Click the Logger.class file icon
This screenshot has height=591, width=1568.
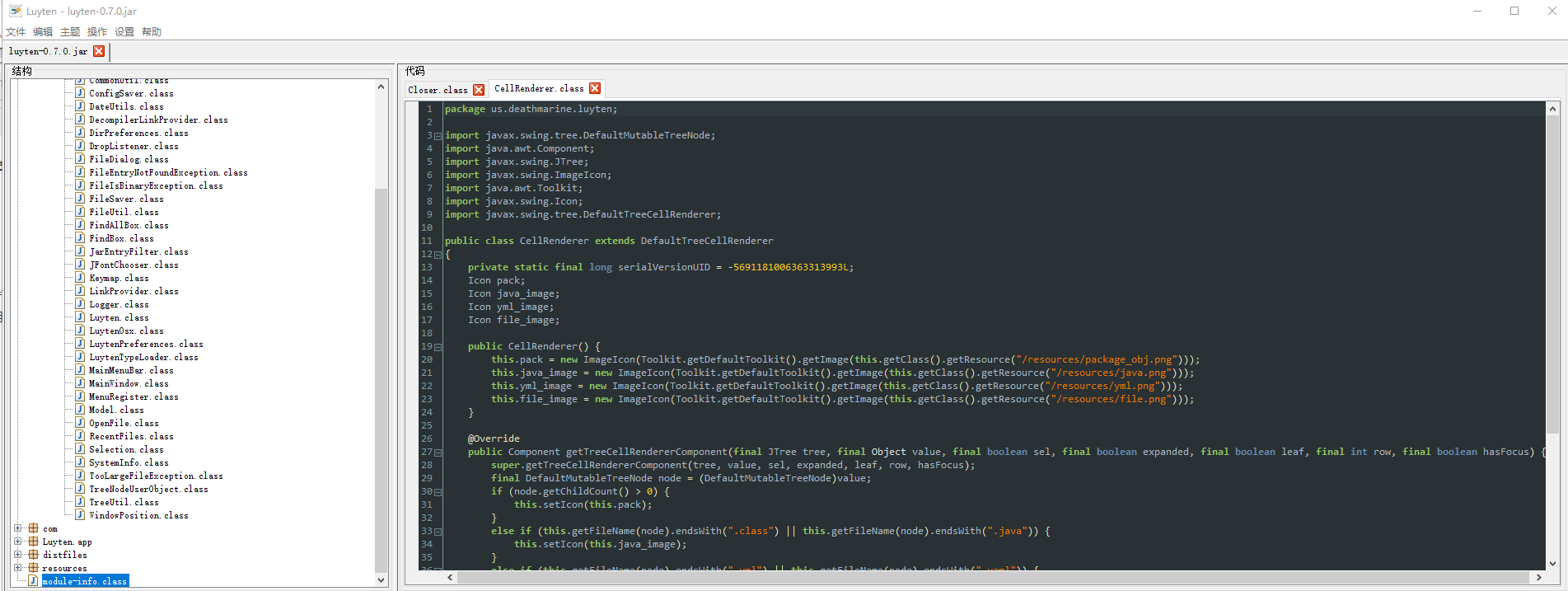[80, 304]
